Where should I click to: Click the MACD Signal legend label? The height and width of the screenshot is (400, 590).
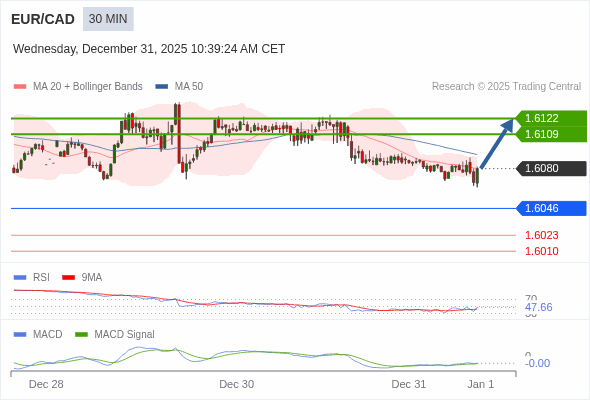125,335
